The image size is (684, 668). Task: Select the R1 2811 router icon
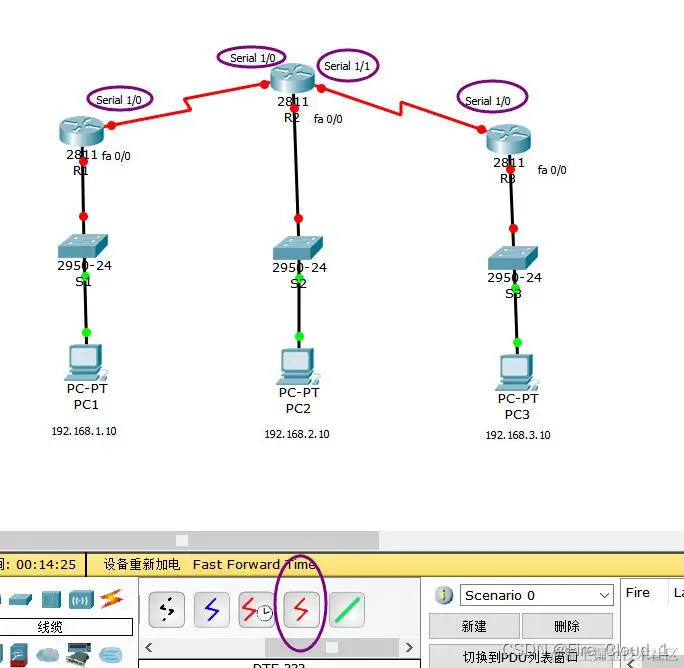pyautogui.click(x=82, y=131)
